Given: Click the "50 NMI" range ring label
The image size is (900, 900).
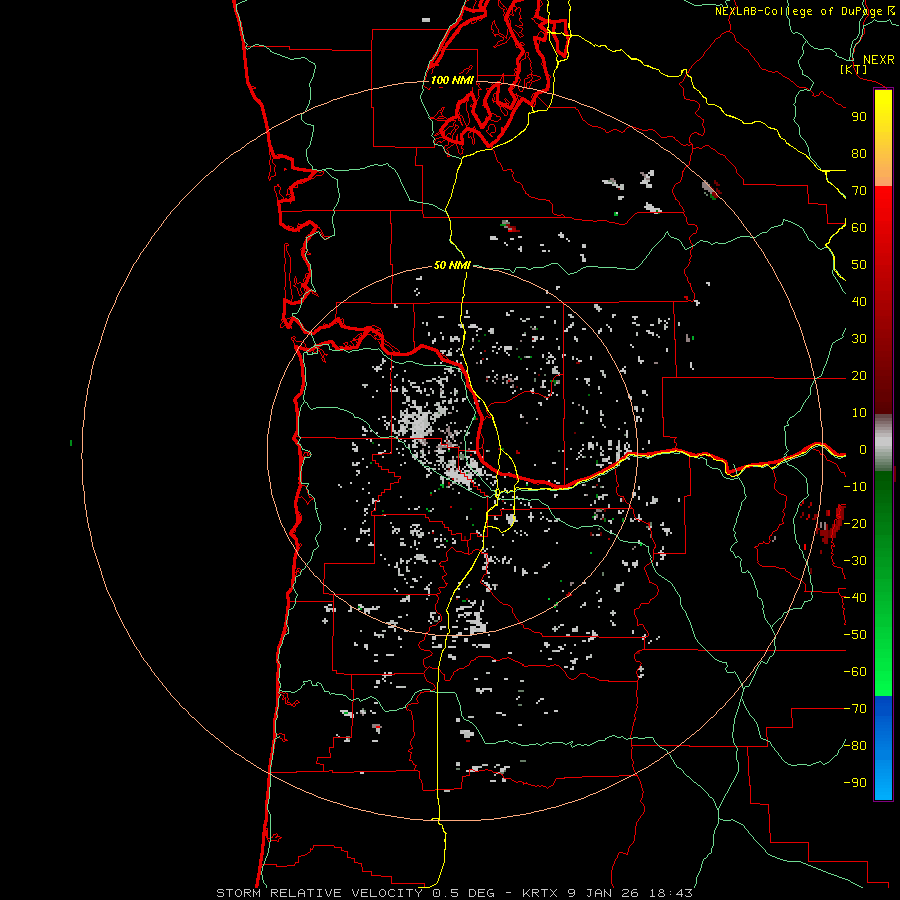Looking at the screenshot, I should 452,265.
